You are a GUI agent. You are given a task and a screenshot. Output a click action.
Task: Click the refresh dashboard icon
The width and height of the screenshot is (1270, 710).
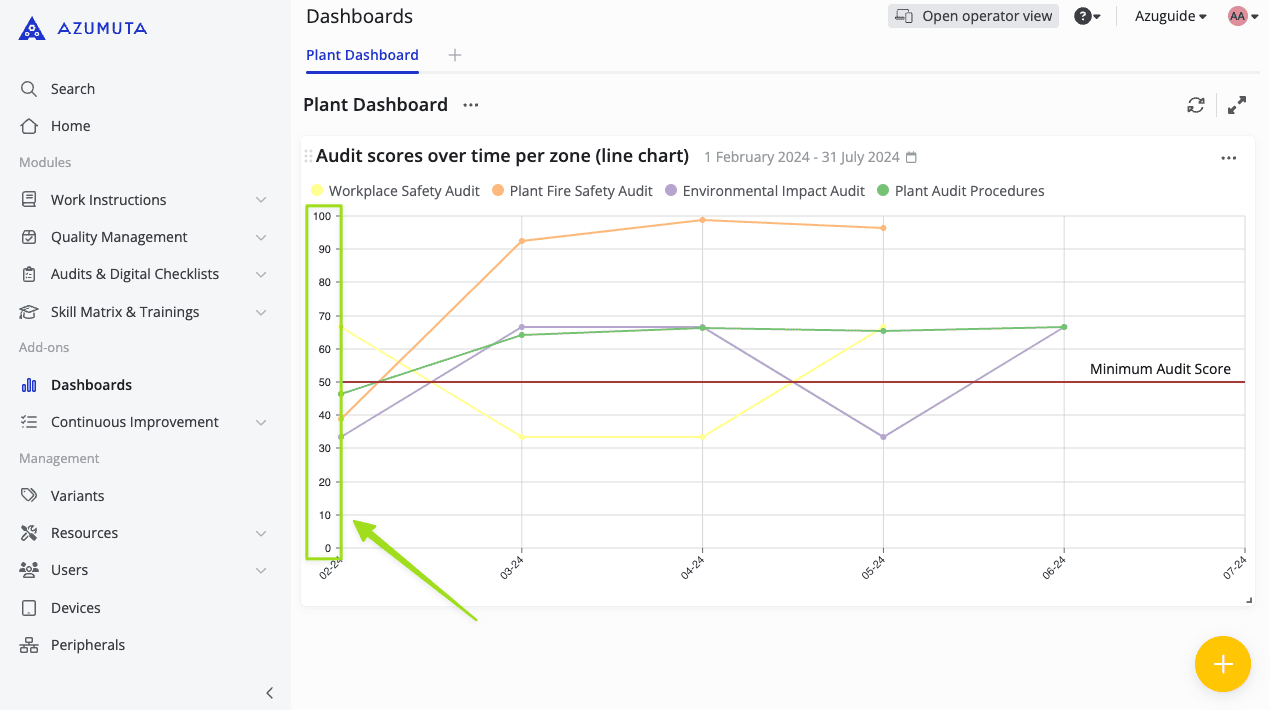tap(1195, 105)
